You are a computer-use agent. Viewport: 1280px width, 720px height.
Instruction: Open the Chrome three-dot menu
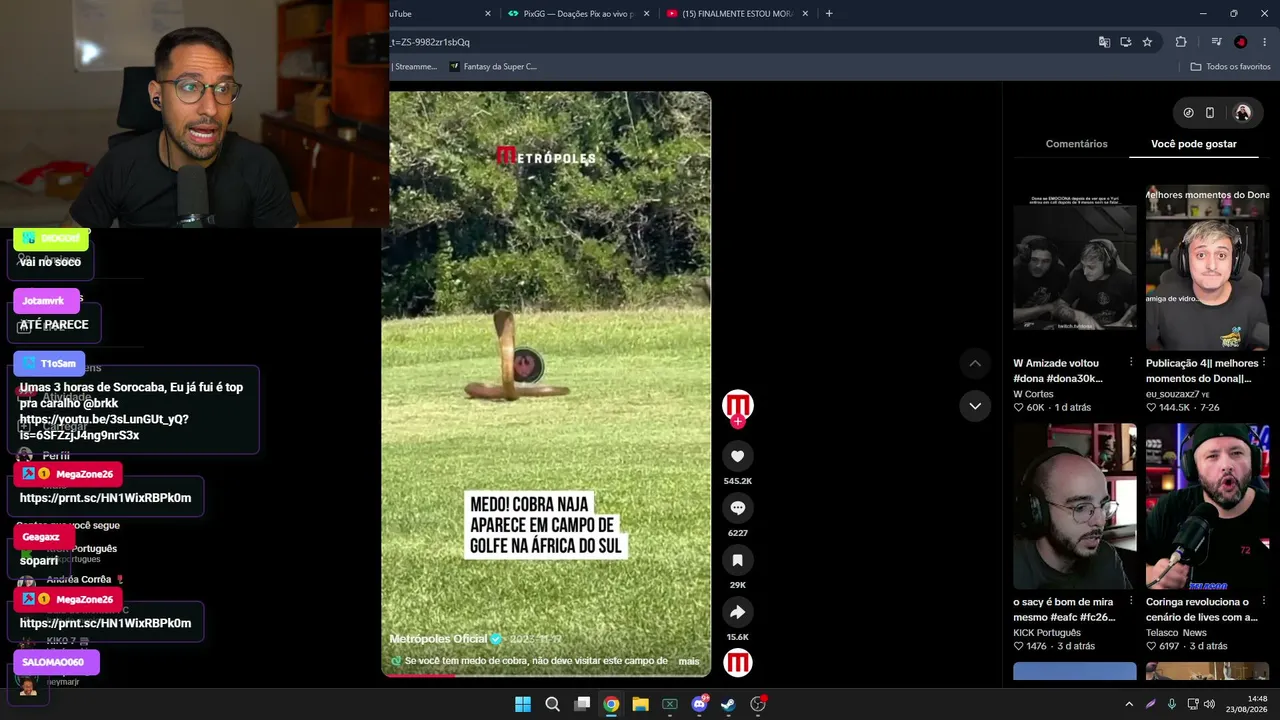1265,42
